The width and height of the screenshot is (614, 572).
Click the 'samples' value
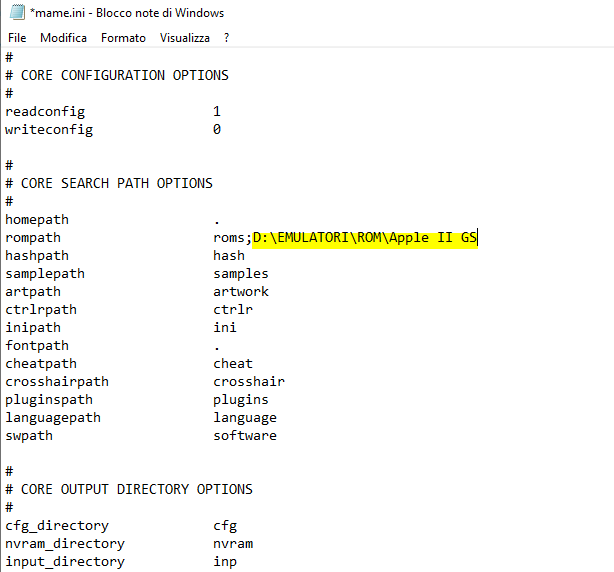tap(241, 274)
